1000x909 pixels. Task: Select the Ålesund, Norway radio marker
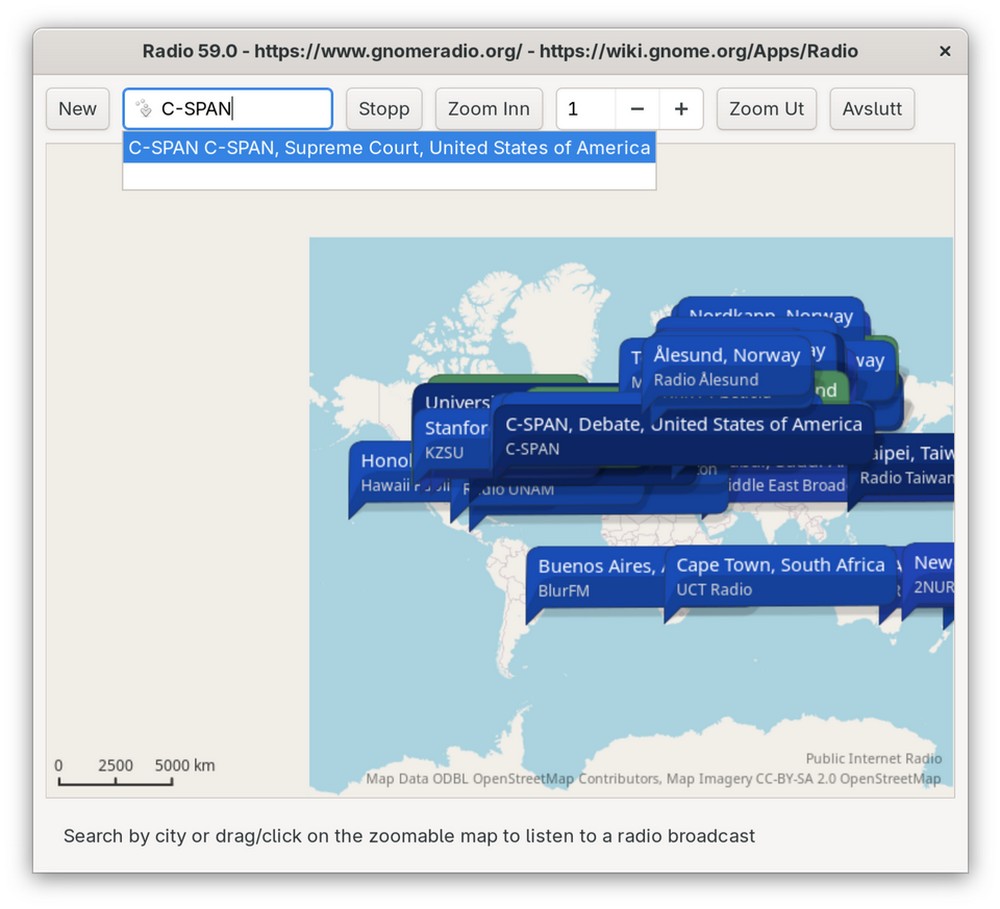[x=726, y=366]
